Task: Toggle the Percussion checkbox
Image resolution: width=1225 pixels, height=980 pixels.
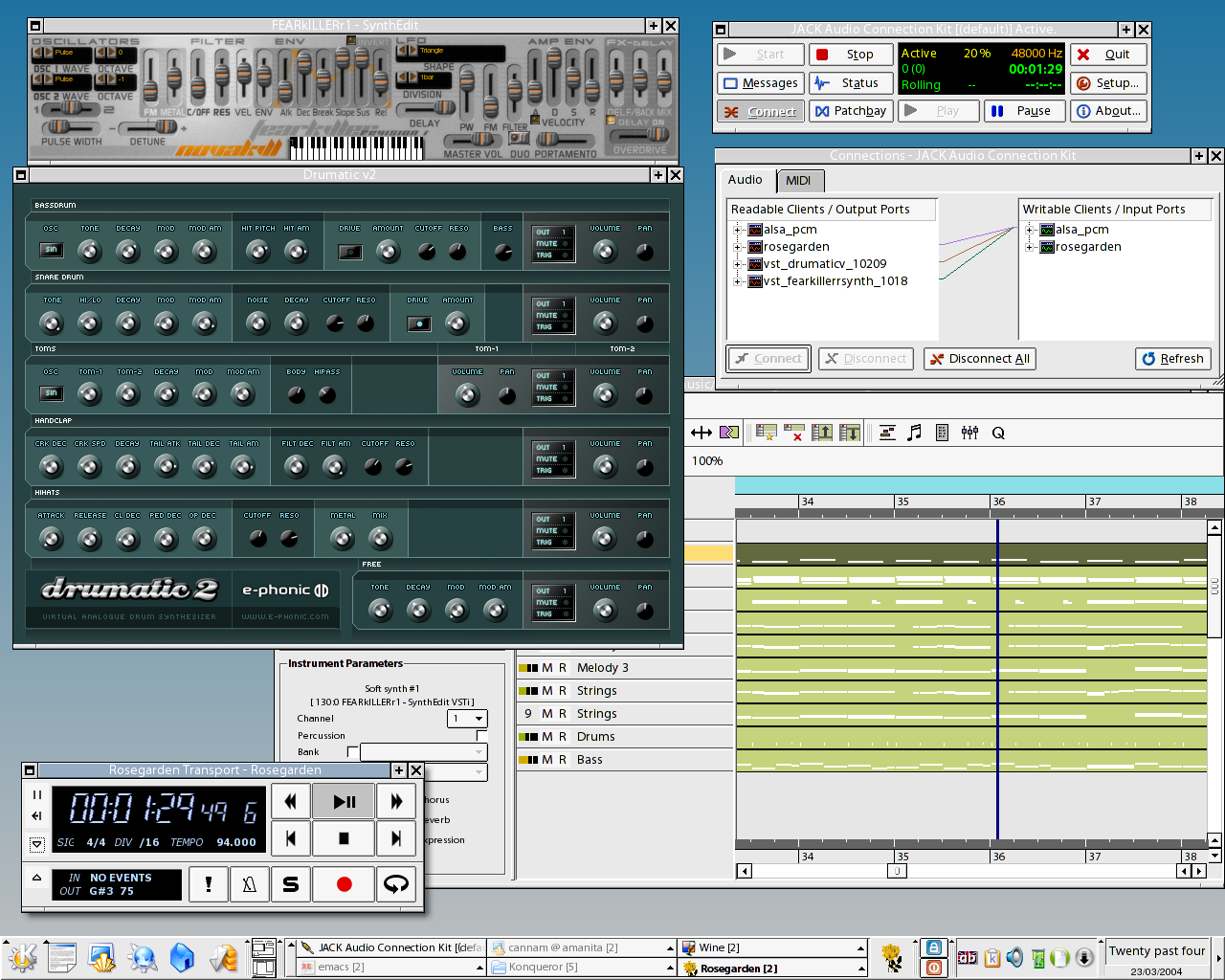Action: pos(482,736)
